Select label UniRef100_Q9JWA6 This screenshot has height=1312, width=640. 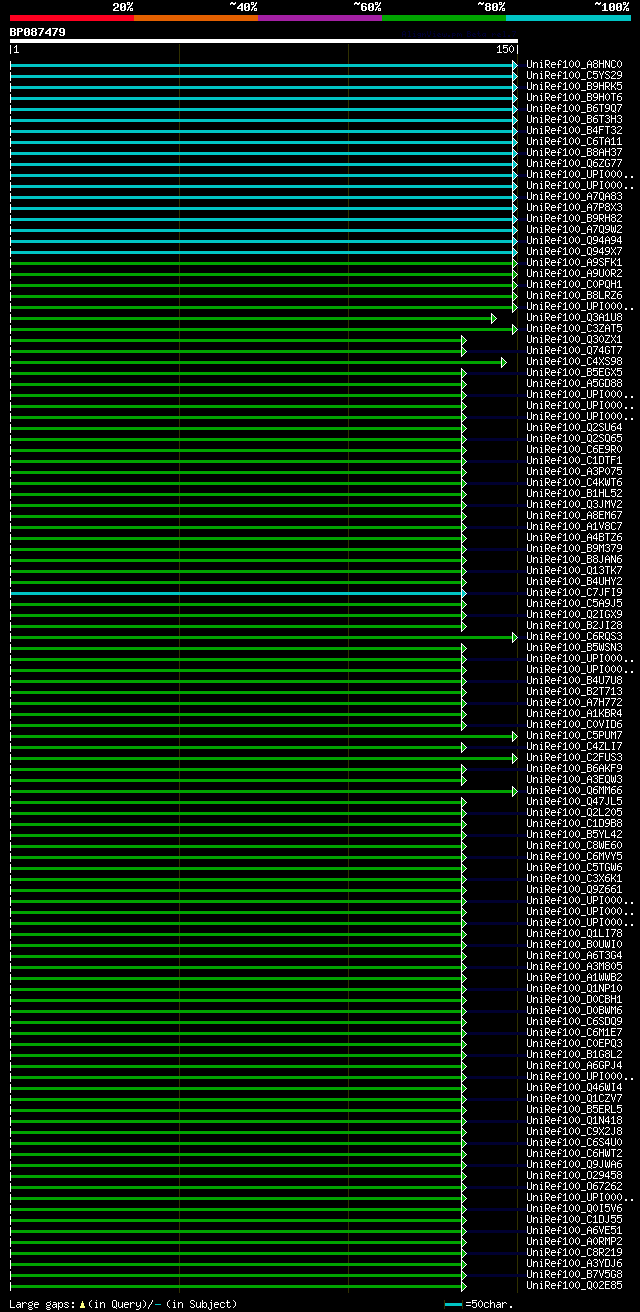pyautogui.click(x=574, y=1164)
